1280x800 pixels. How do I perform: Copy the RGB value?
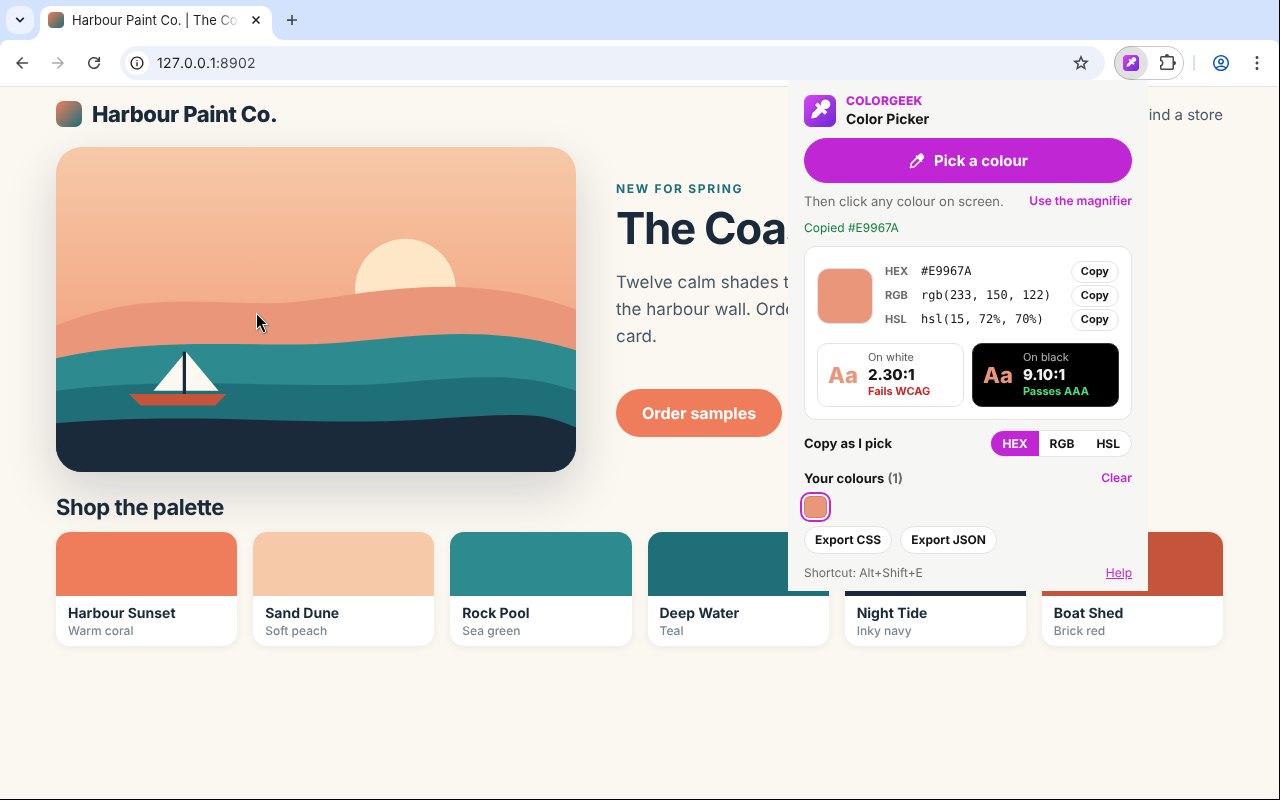[x=1094, y=295]
